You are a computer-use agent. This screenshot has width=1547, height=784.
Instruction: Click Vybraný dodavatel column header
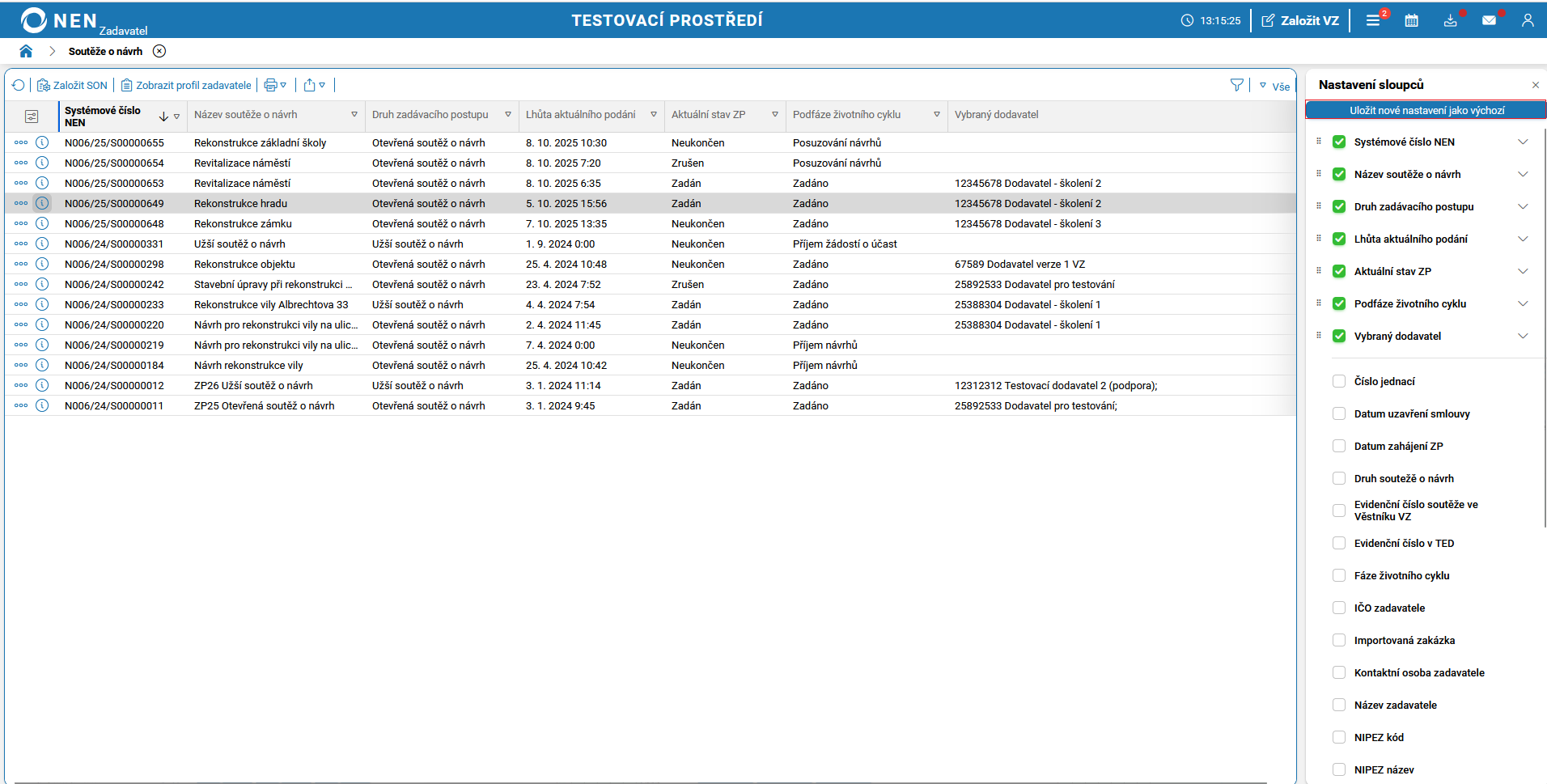click(x=996, y=114)
